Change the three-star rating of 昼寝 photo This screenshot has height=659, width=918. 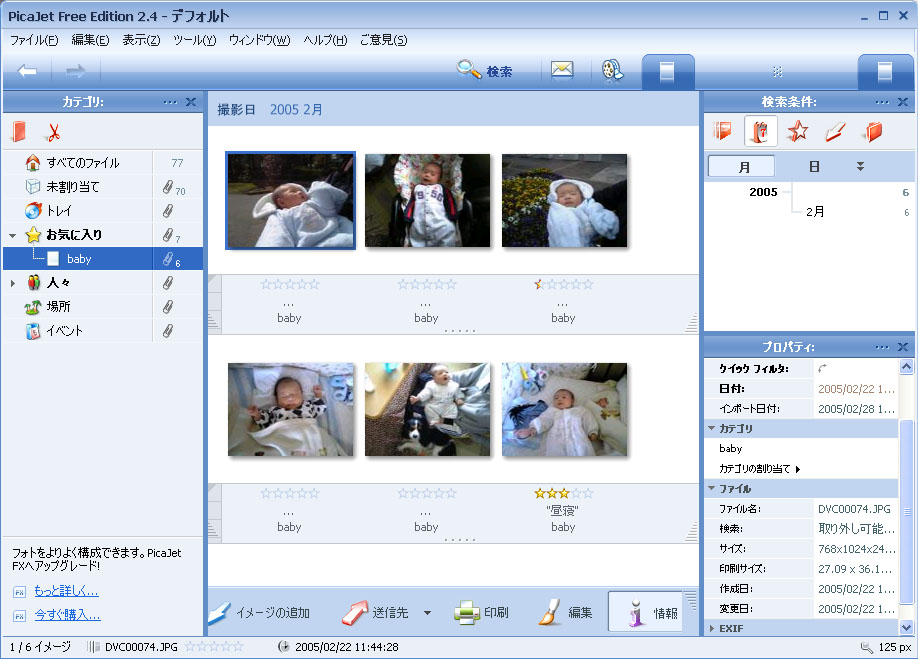[x=563, y=493]
